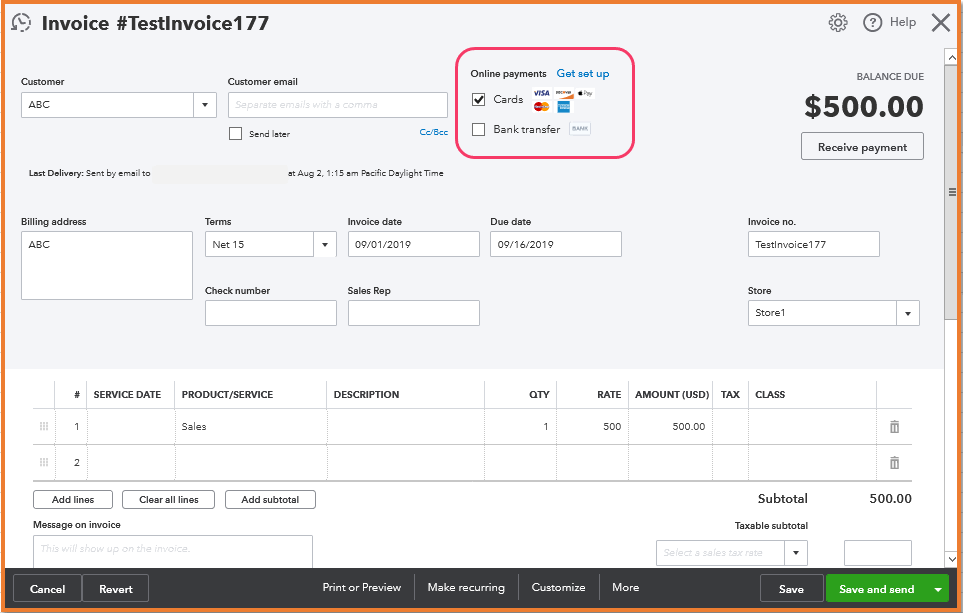The height and width of the screenshot is (613, 963).
Task: Click the vertical scrollbar thumb
Action: [952, 192]
